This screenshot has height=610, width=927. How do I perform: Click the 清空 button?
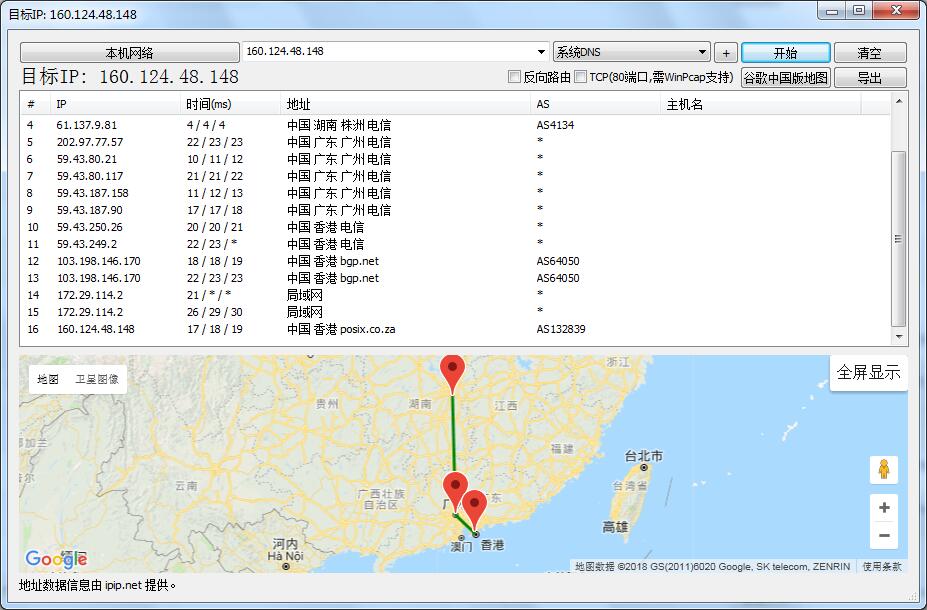click(869, 53)
